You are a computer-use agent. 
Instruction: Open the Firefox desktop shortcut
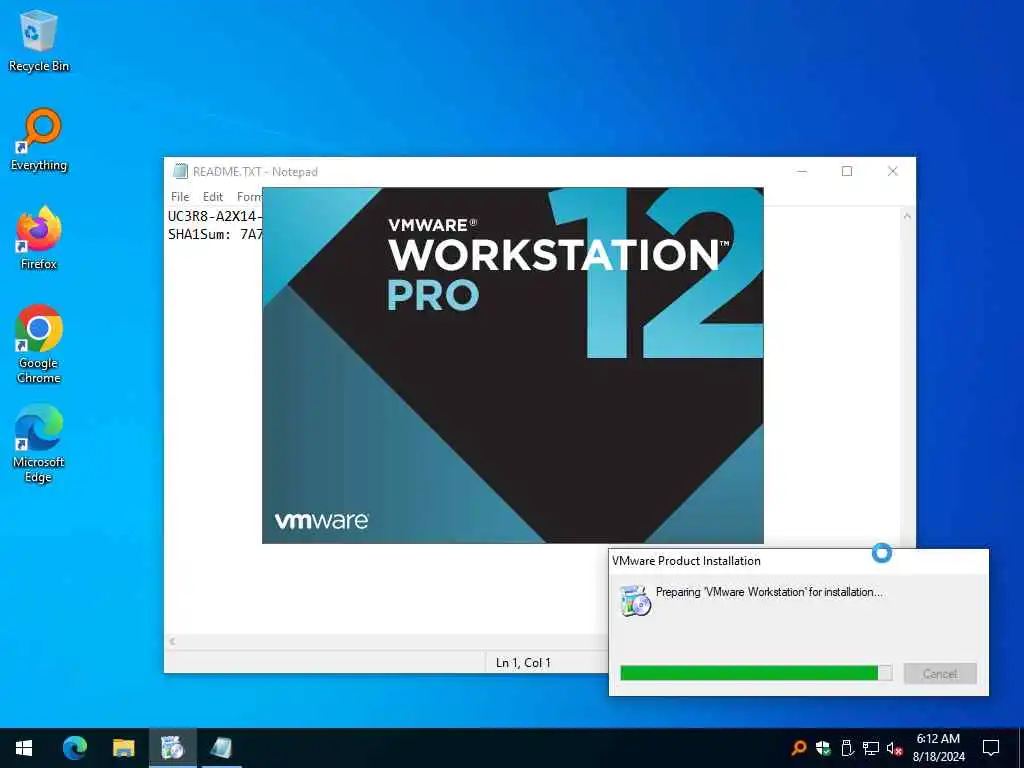coord(39,238)
